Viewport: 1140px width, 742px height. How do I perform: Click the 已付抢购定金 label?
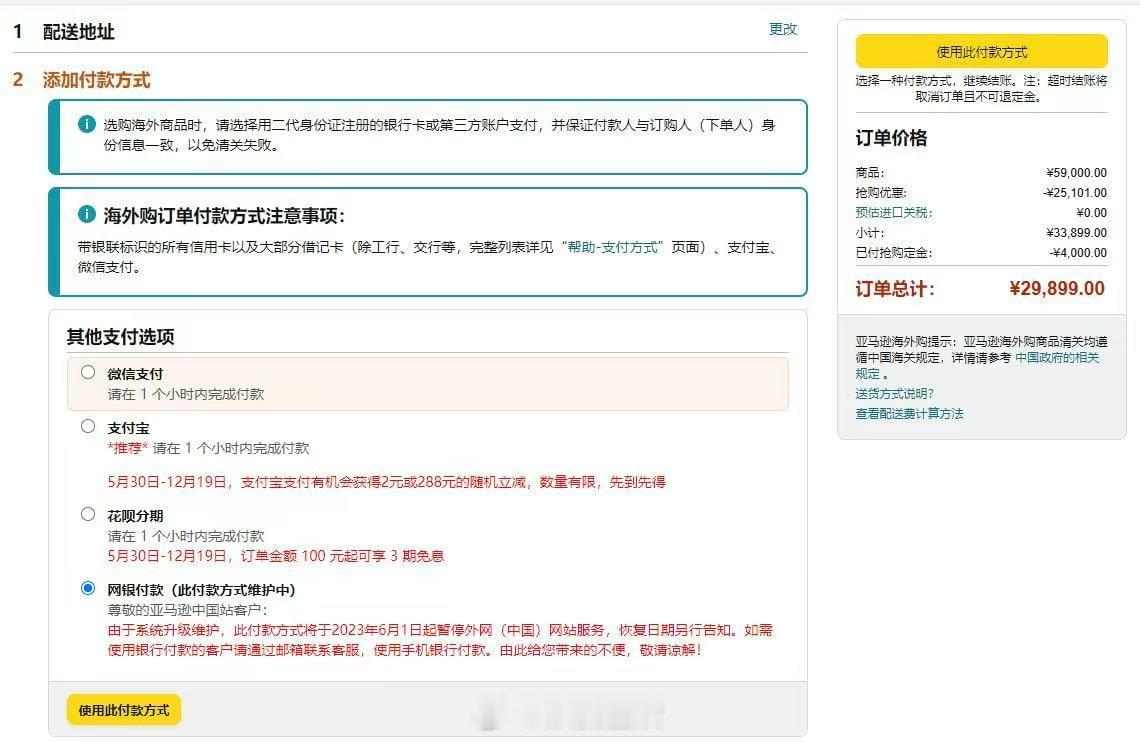tap(894, 253)
